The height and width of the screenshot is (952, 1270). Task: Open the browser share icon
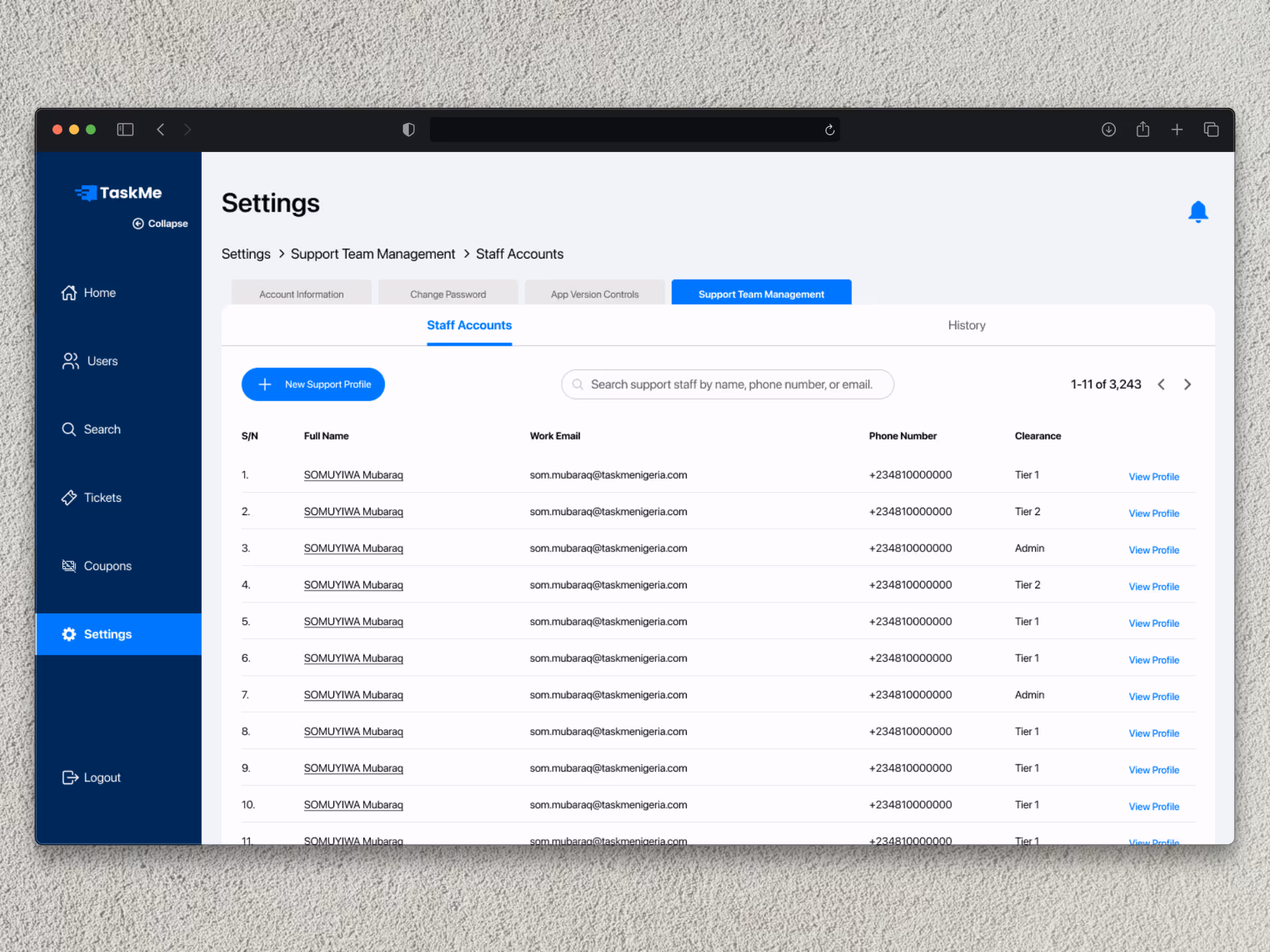click(x=1142, y=130)
